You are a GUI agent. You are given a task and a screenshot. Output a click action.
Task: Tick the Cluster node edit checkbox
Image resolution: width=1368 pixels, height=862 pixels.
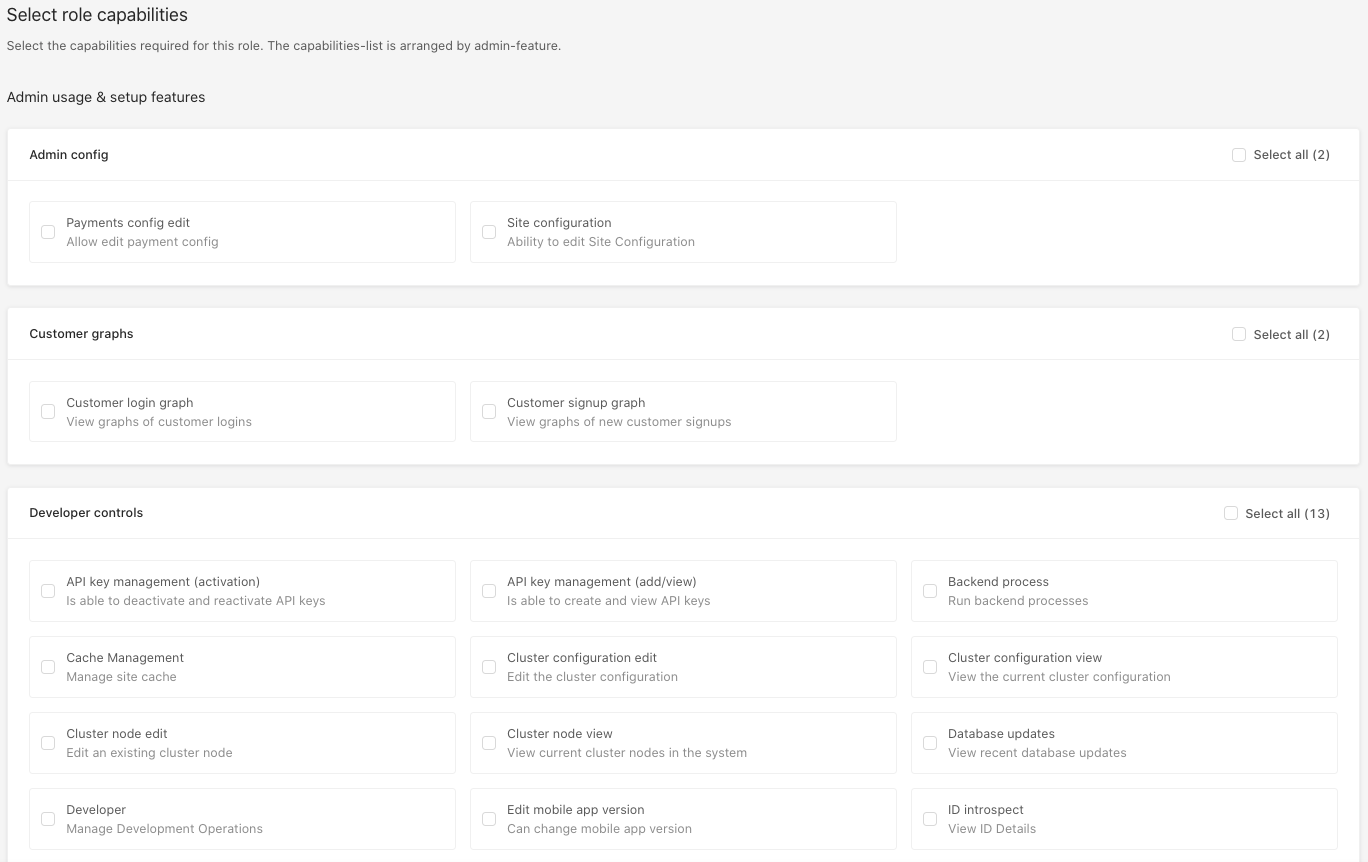48,743
